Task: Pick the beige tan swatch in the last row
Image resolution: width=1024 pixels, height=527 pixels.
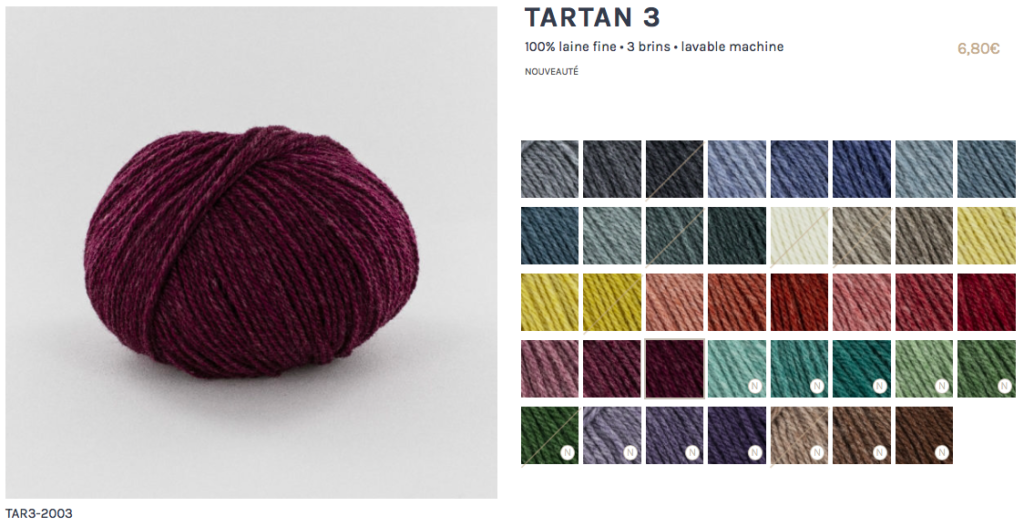Action: (x=799, y=435)
